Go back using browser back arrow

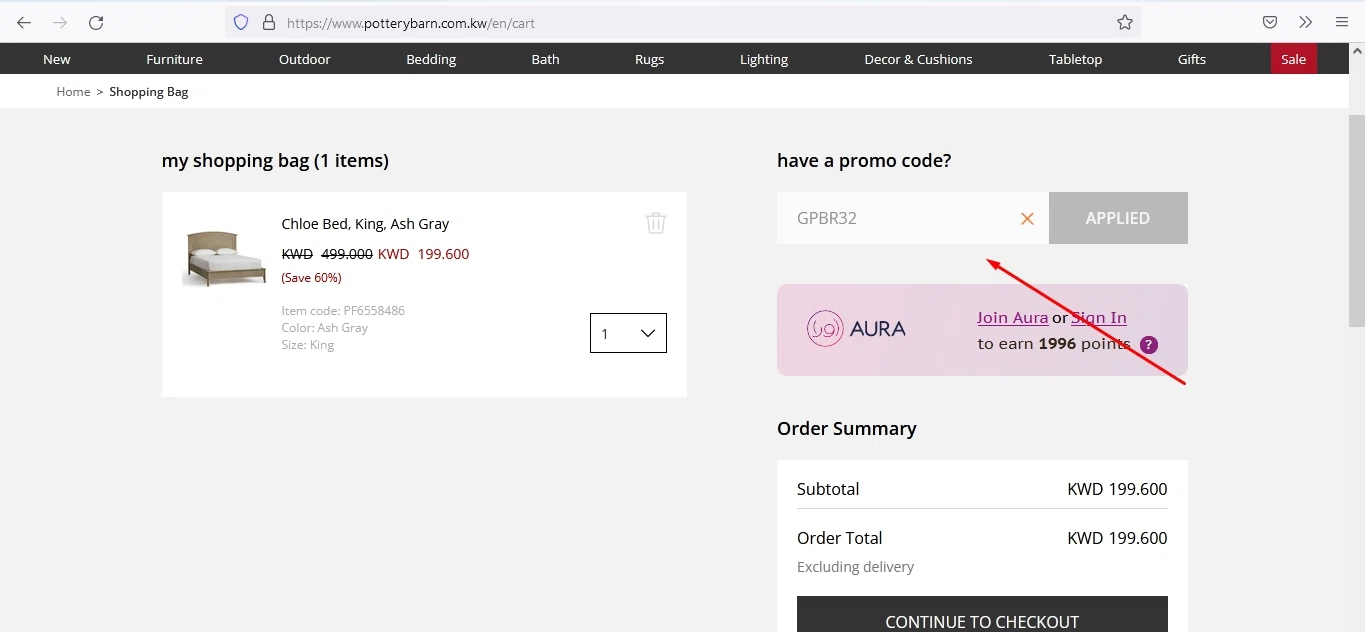[24, 22]
